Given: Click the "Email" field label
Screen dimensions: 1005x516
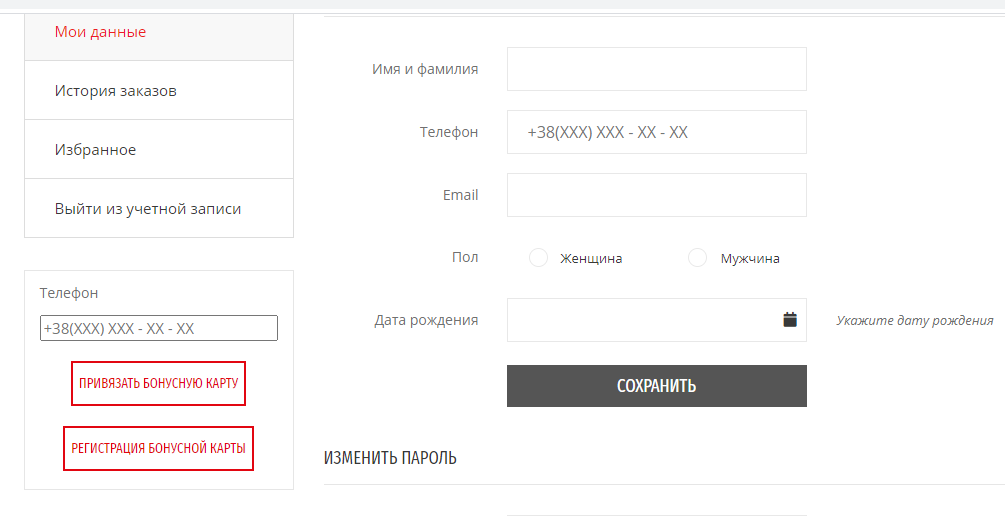Looking at the screenshot, I should 460,195.
